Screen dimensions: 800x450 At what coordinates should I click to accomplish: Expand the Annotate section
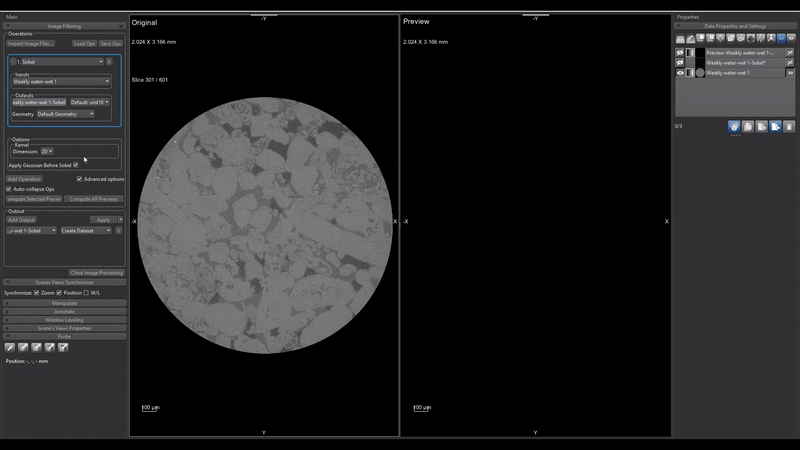pos(64,311)
